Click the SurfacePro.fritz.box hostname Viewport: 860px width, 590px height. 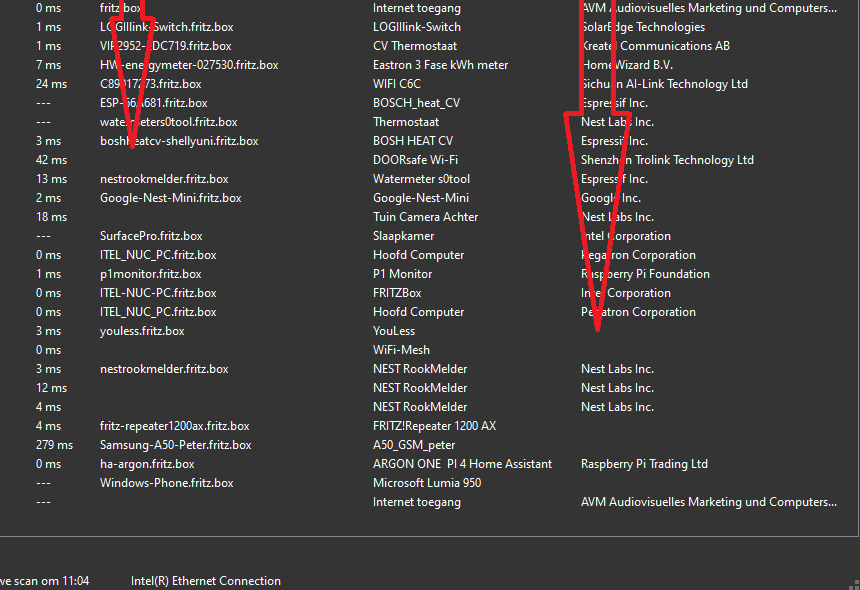pos(151,236)
